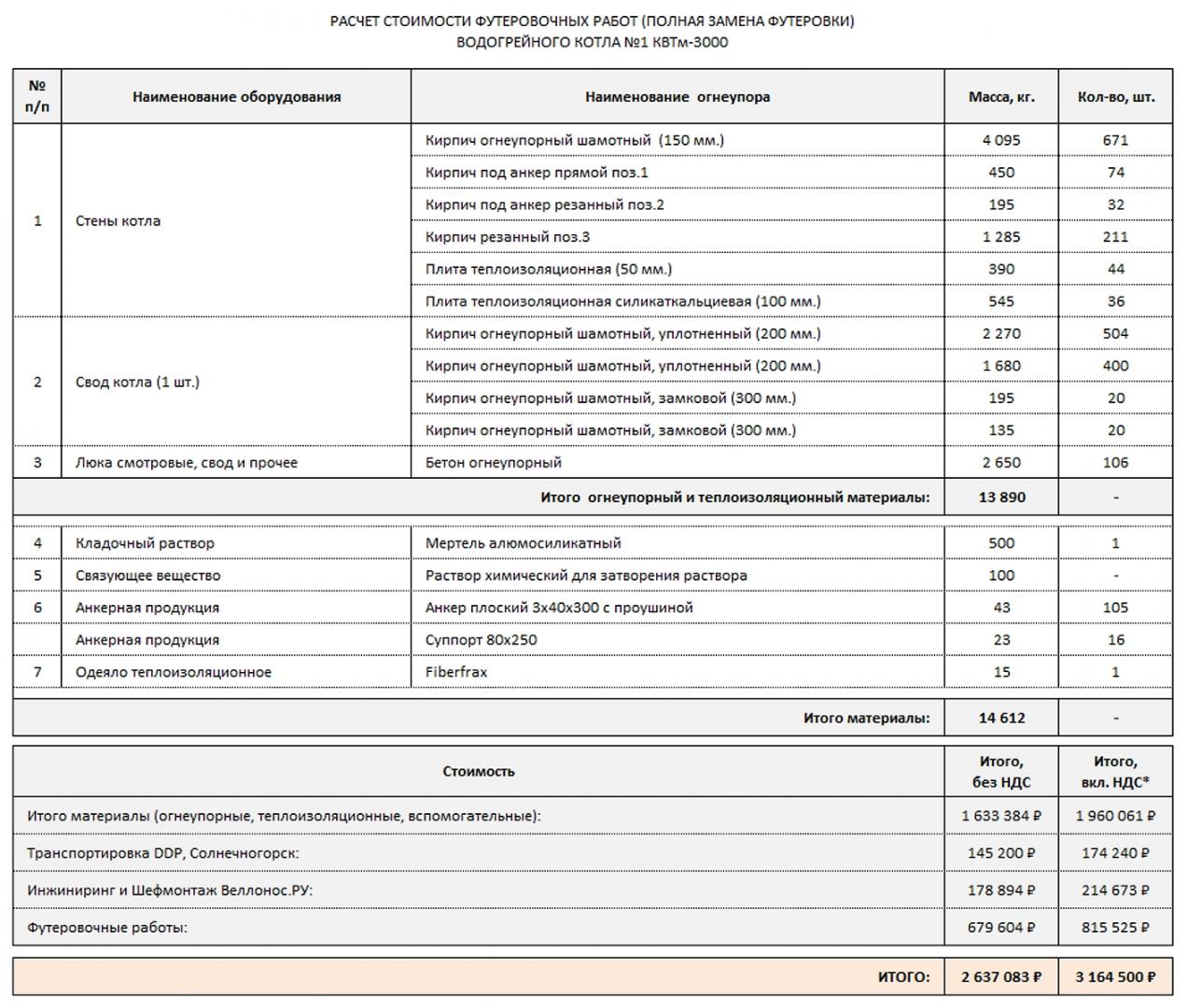Click the subtotal value 13 890

click(1001, 497)
